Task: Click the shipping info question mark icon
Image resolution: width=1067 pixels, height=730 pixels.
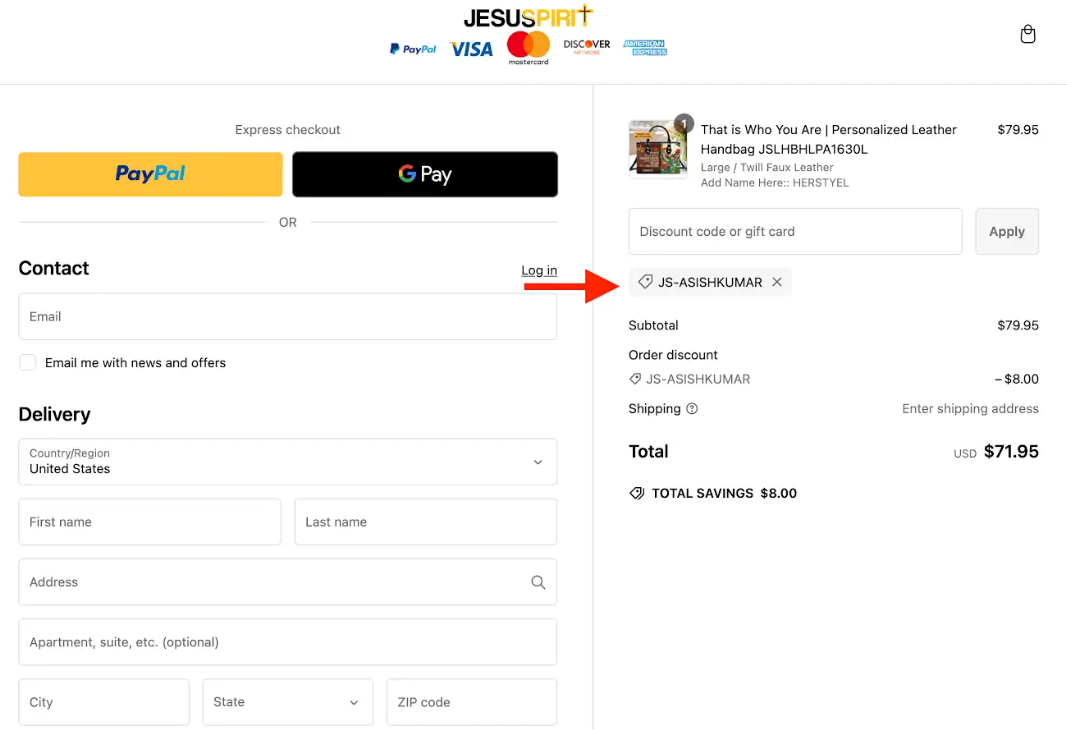Action: 692,409
